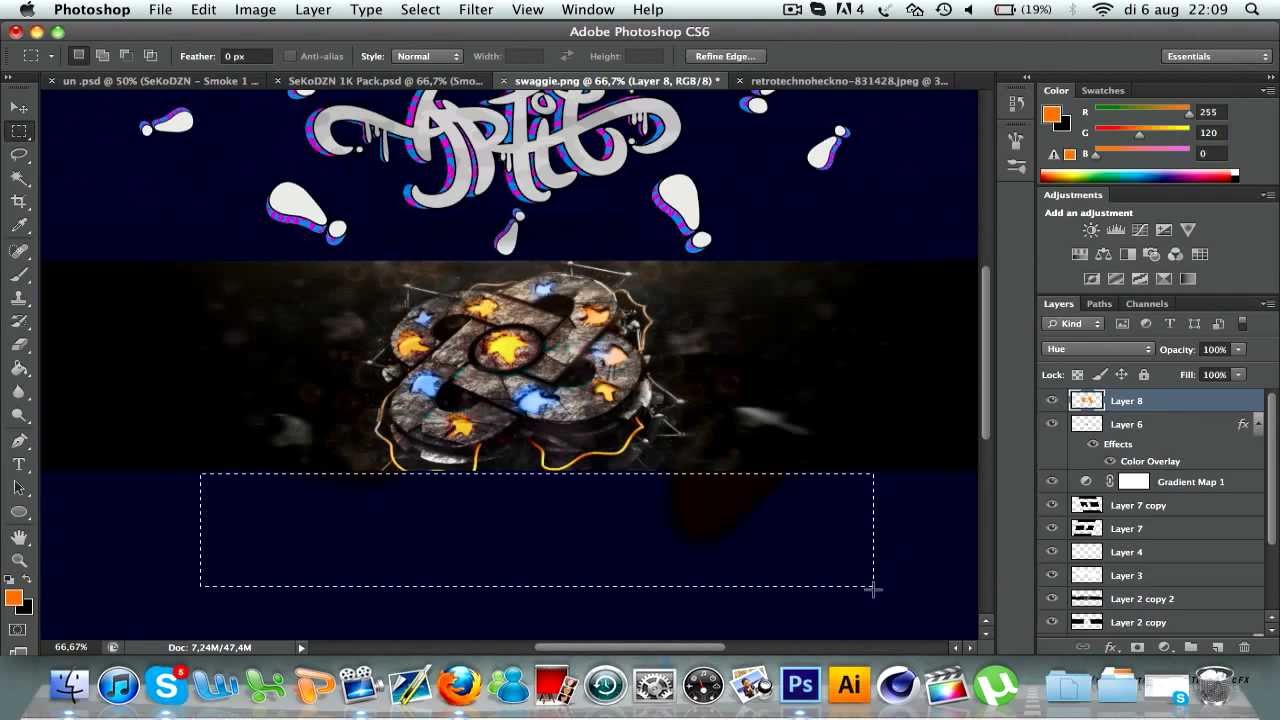Hide Layer 2 copy 2 visibility eye
The width and height of the screenshot is (1280, 720).
click(x=1051, y=598)
